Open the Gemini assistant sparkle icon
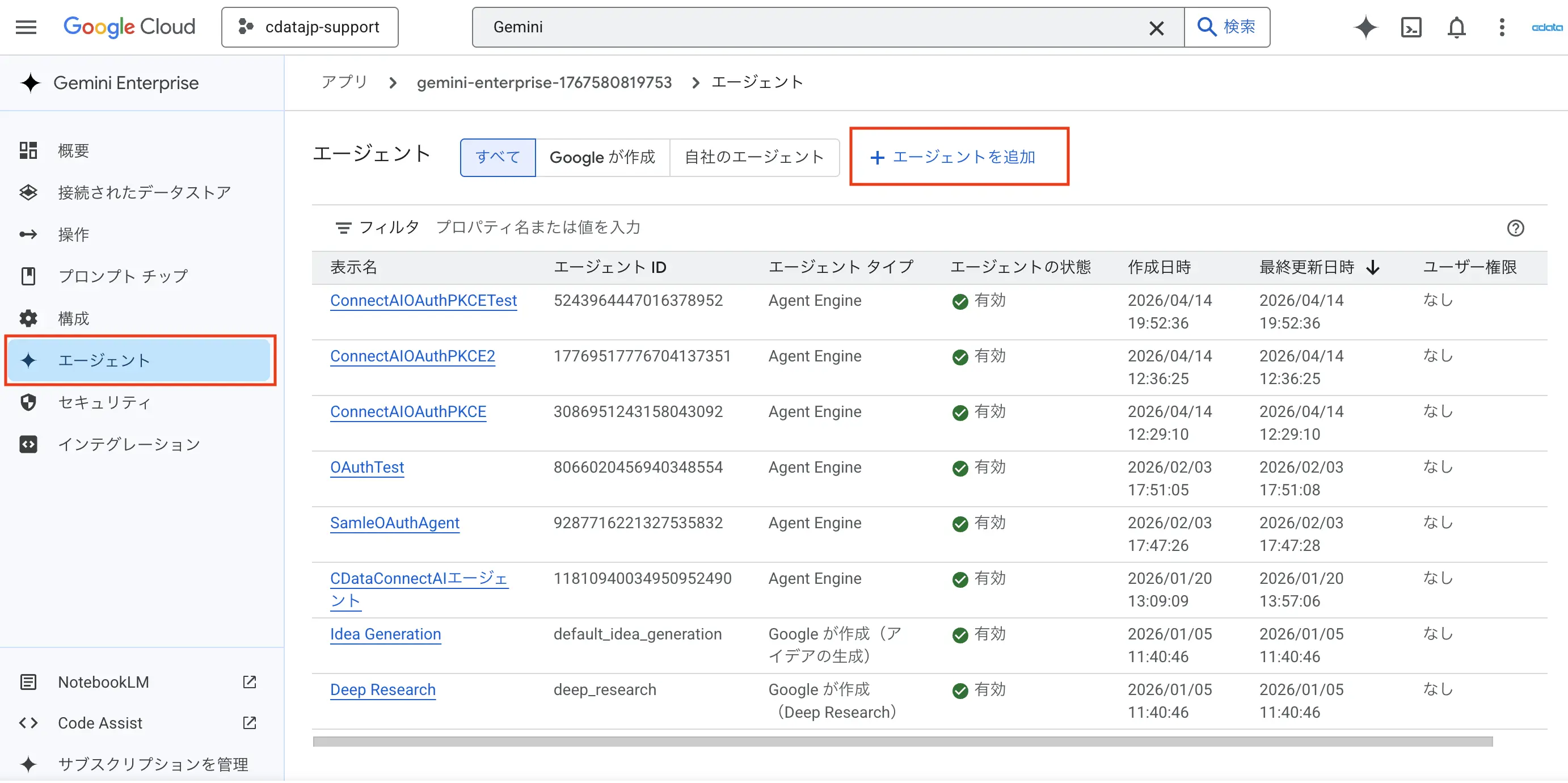 click(x=1365, y=27)
